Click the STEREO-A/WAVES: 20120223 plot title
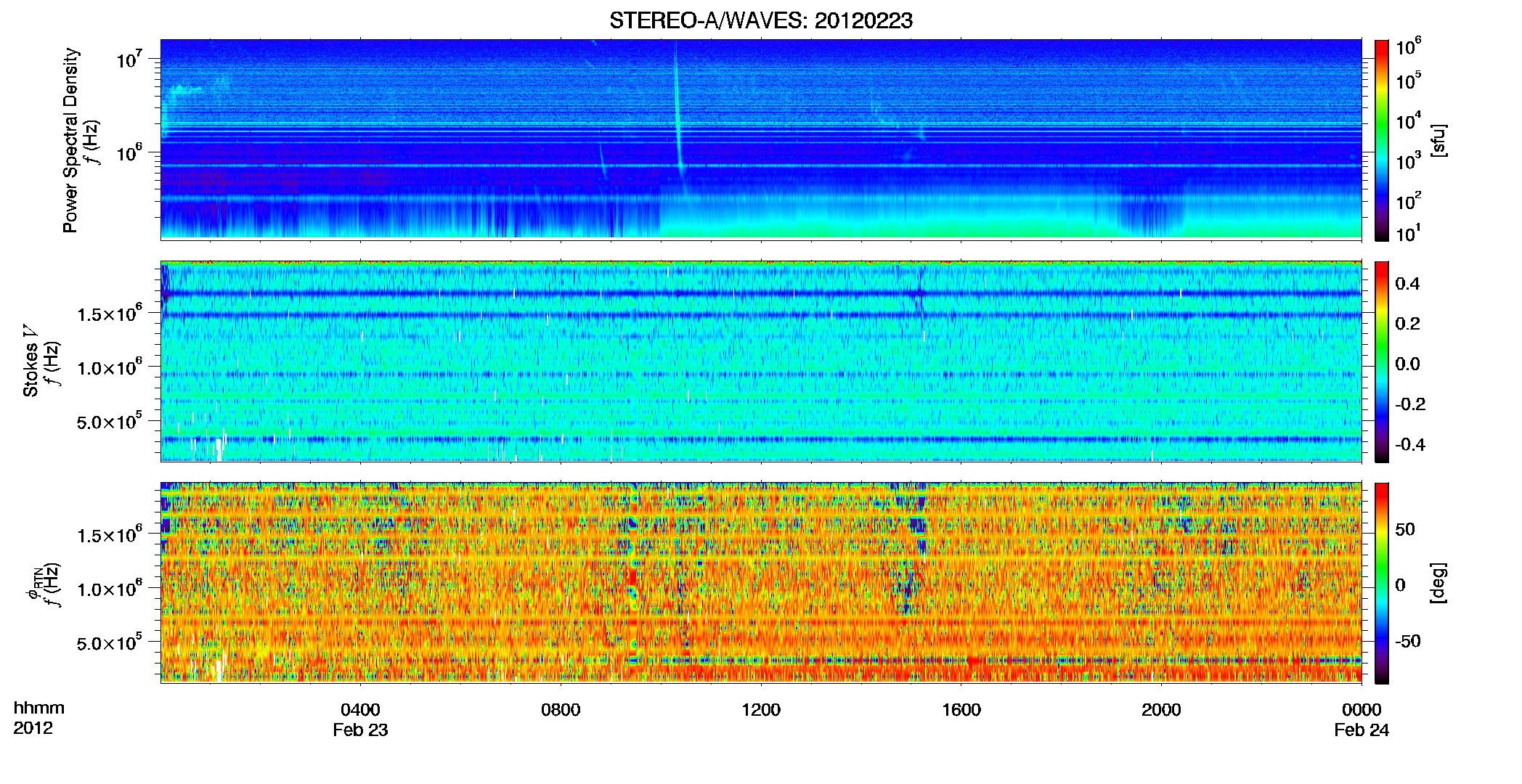The width and height of the screenshot is (1522, 784). (760, 21)
